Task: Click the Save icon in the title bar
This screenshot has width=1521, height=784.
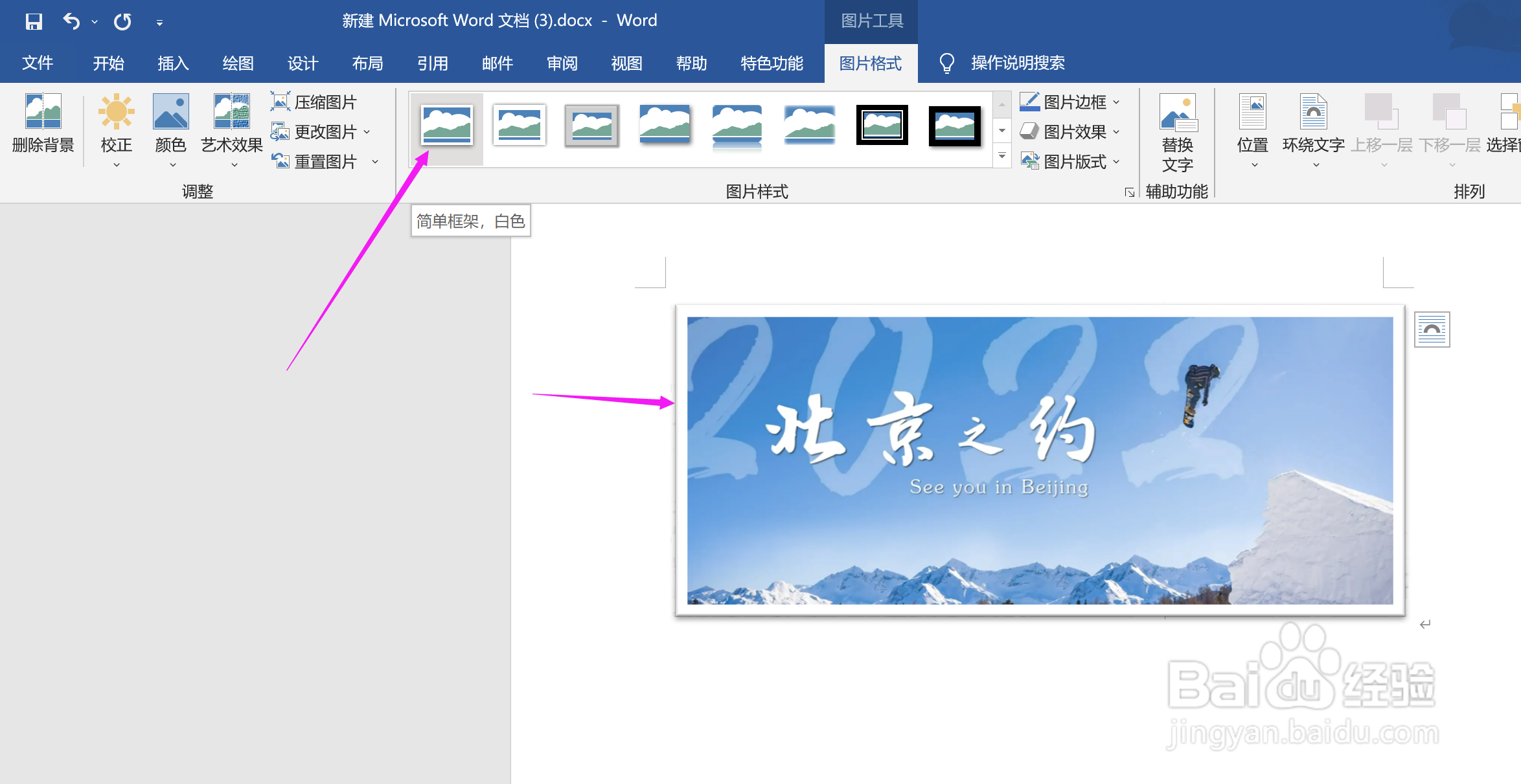Action: coord(34,21)
